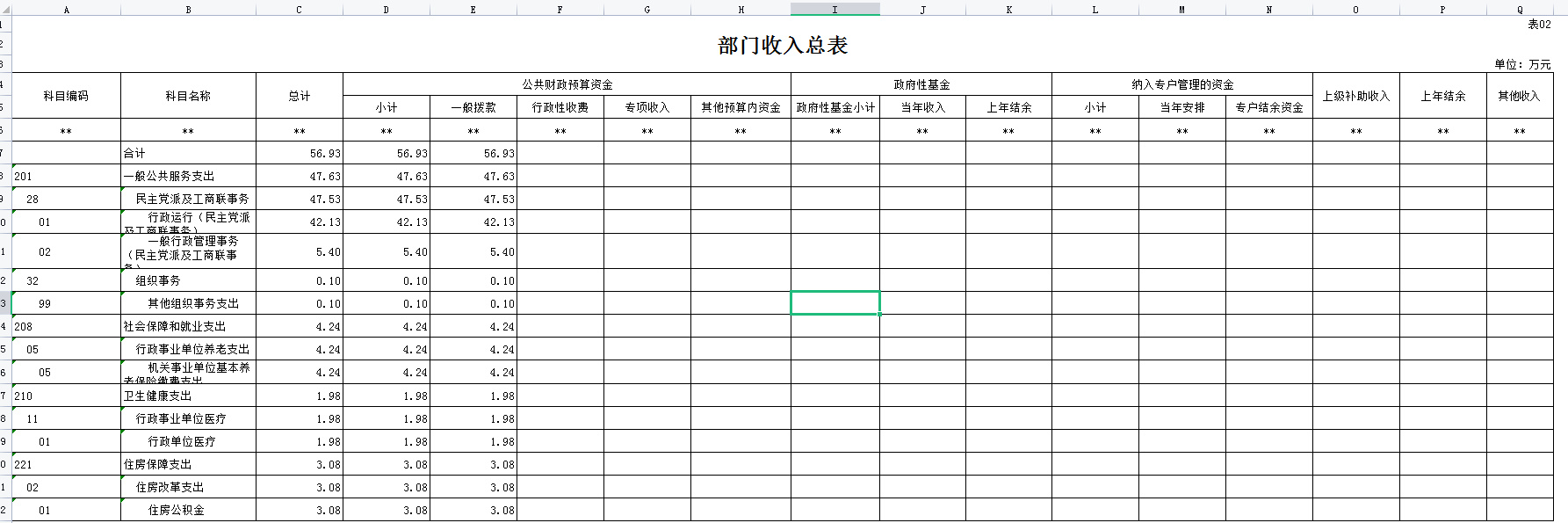Select the 上级补助收入 header cell
This screenshot has width=1568, height=523.
point(1355,96)
